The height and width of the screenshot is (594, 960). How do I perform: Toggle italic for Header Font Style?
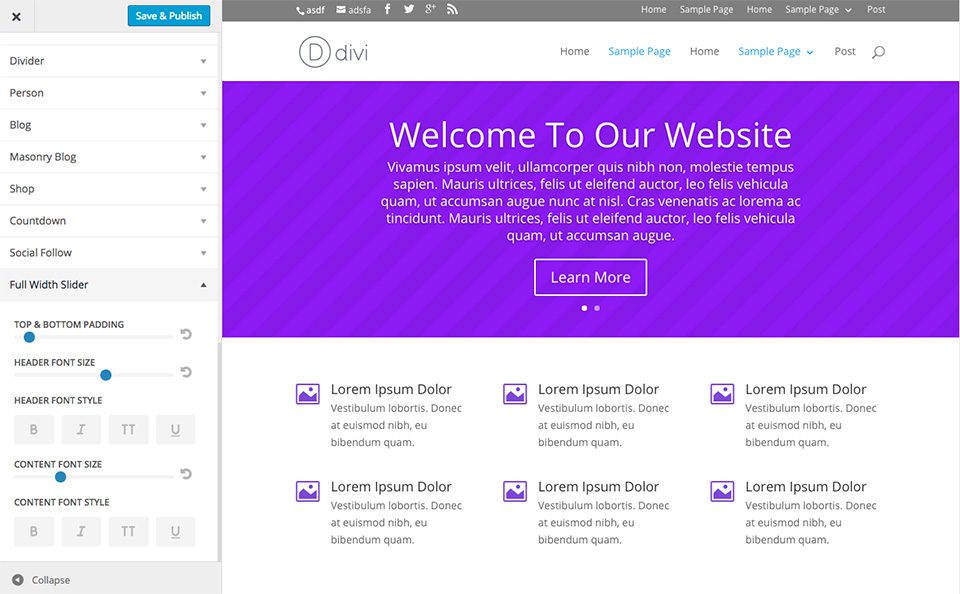(81, 429)
